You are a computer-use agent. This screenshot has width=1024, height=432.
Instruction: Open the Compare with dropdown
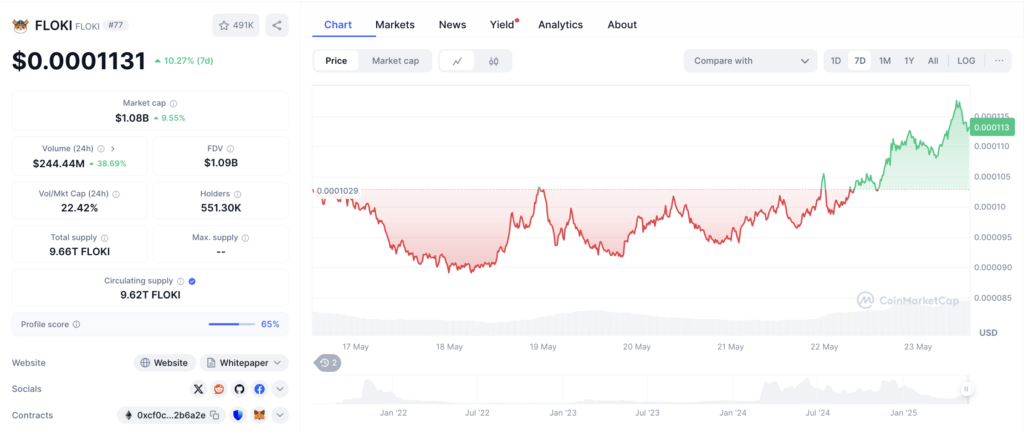[750, 61]
